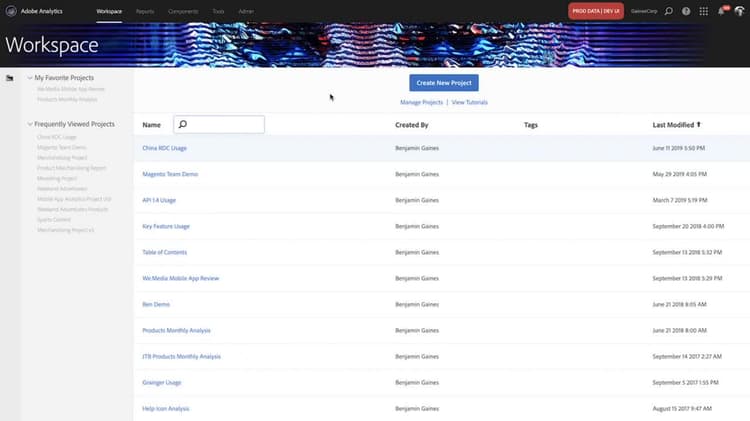Select China RDC Usage in sidebar
The height and width of the screenshot is (421, 750).
click(57, 137)
